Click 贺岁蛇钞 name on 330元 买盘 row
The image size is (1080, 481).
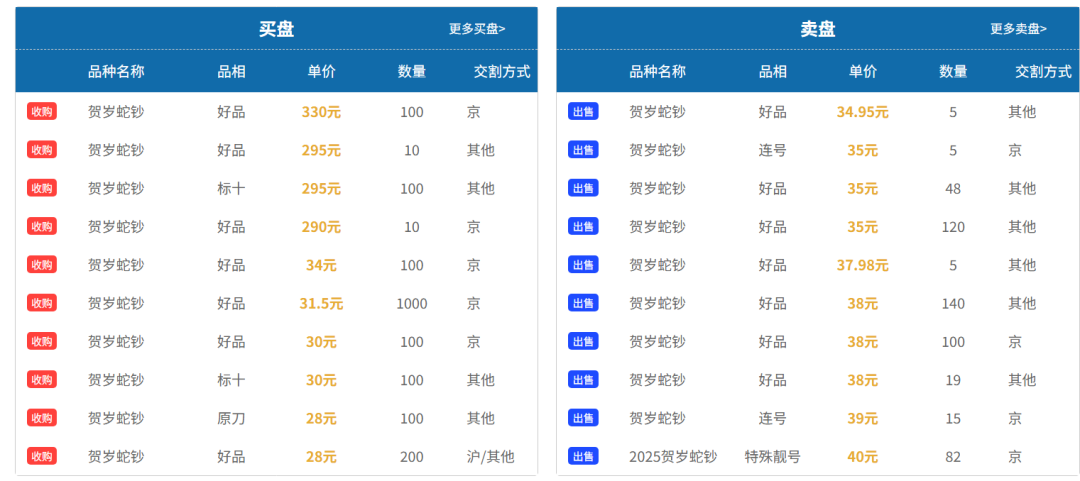pyautogui.click(x=116, y=112)
